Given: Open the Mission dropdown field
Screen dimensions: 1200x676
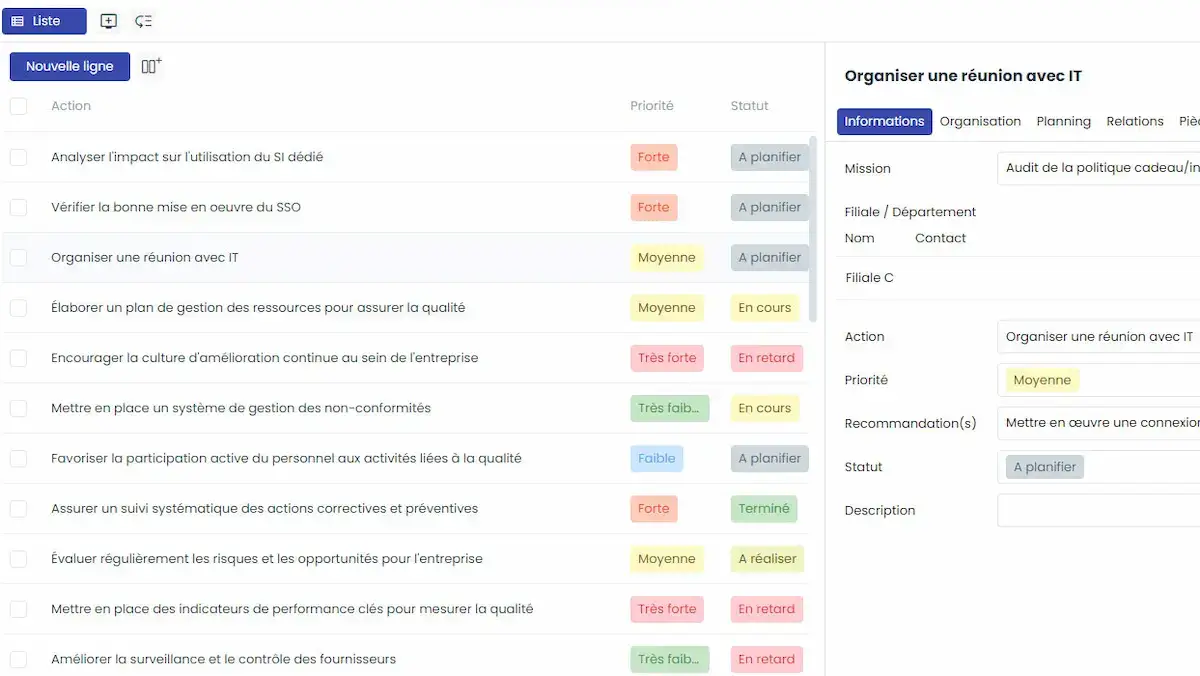Looking at the screenshot, I should pyautogui.click(x=1098, y=168).
